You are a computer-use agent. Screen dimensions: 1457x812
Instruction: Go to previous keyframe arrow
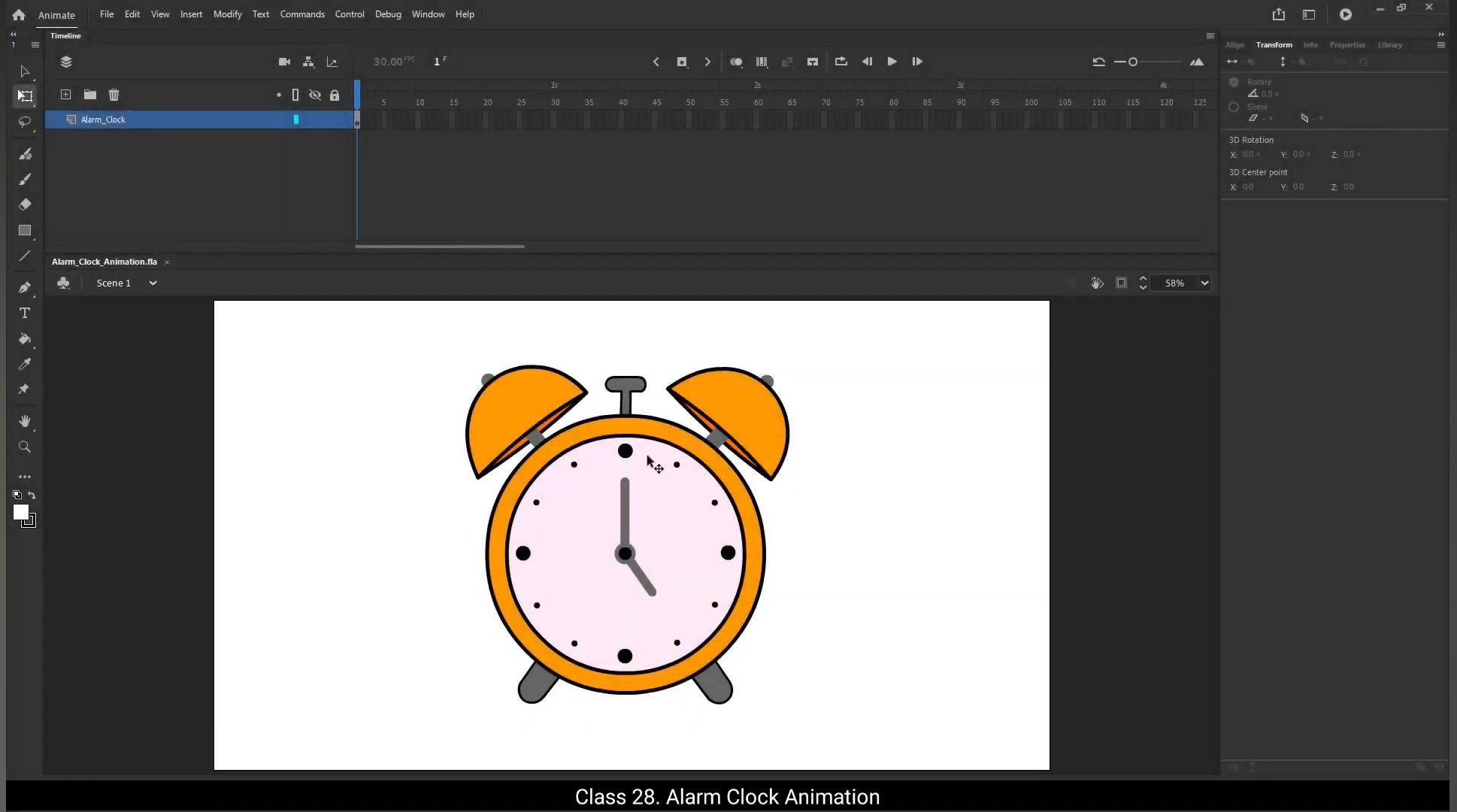point(656,62)
